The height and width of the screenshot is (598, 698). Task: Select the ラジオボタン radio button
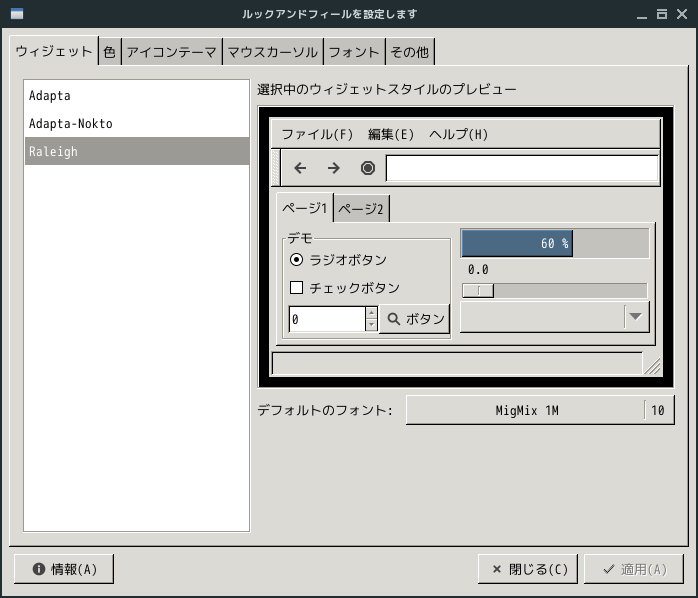point(296,260)
